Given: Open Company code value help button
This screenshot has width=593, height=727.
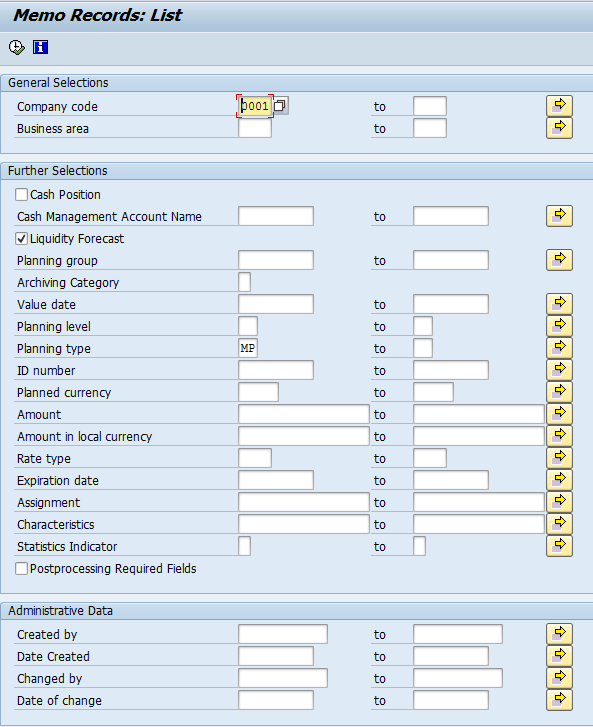Looking at the screenshot, I should [281, 106].
